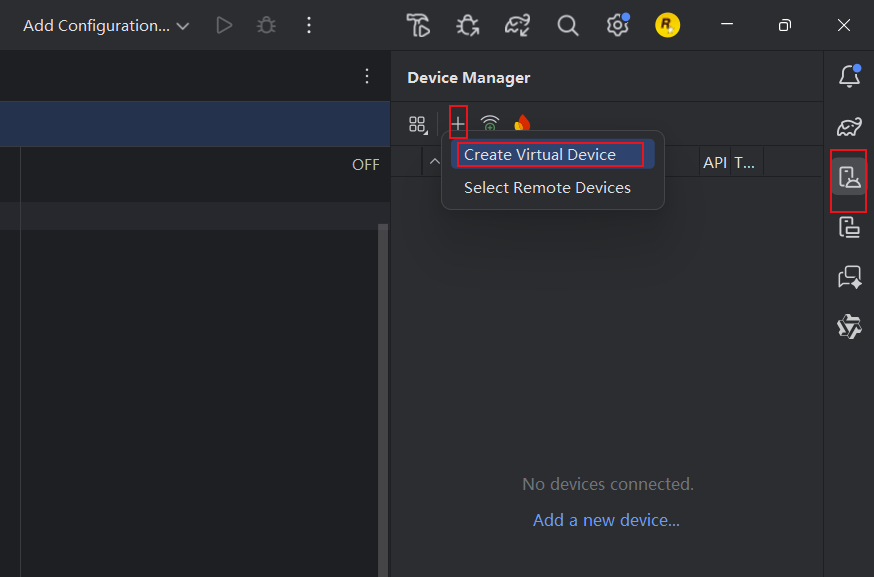Click the Firebase flame icon
The width and height of the screenshot is (874, 577).
[522, 124]
